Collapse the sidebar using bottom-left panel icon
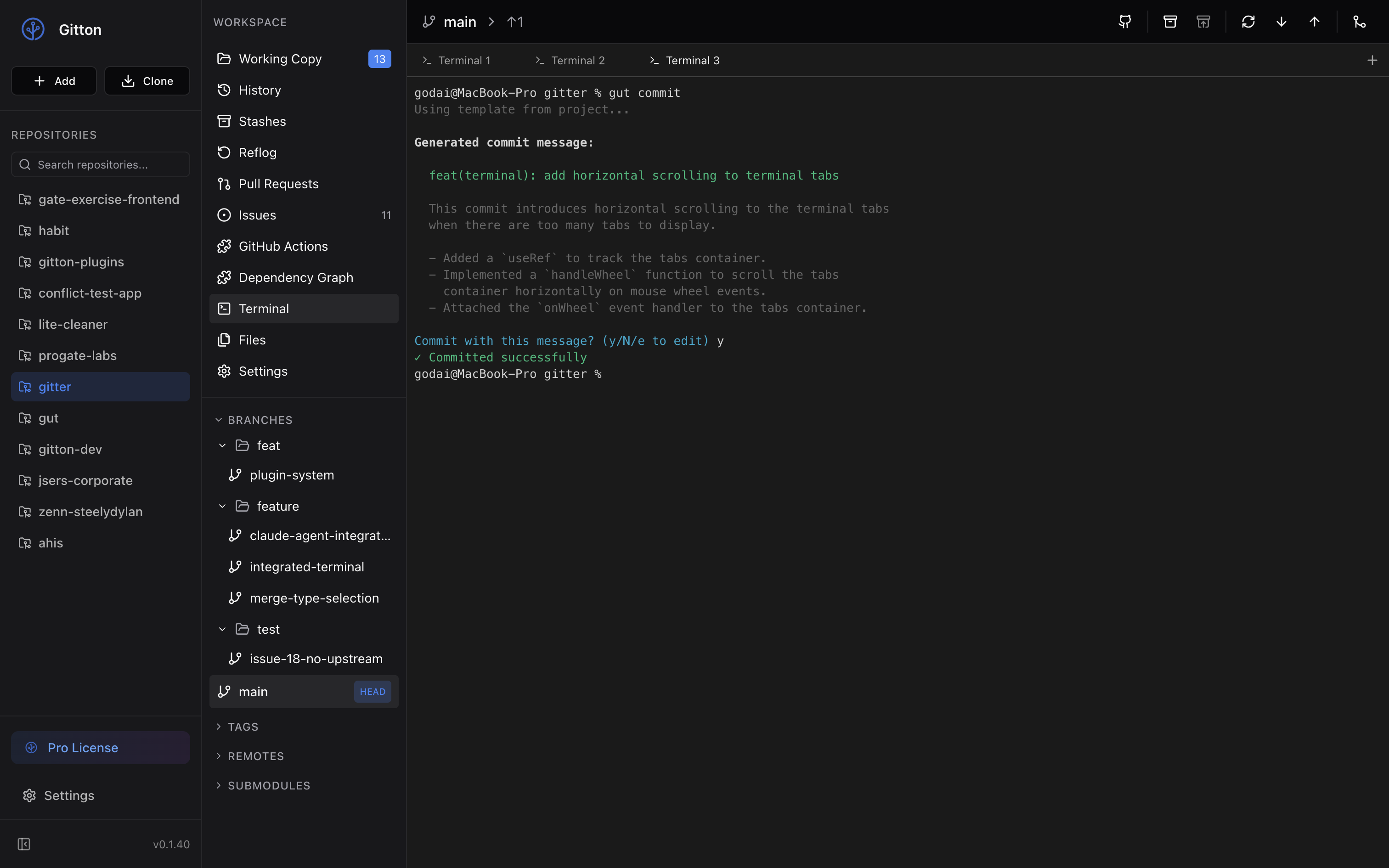Screen dimensions: 1389x868 pos(23,844)
